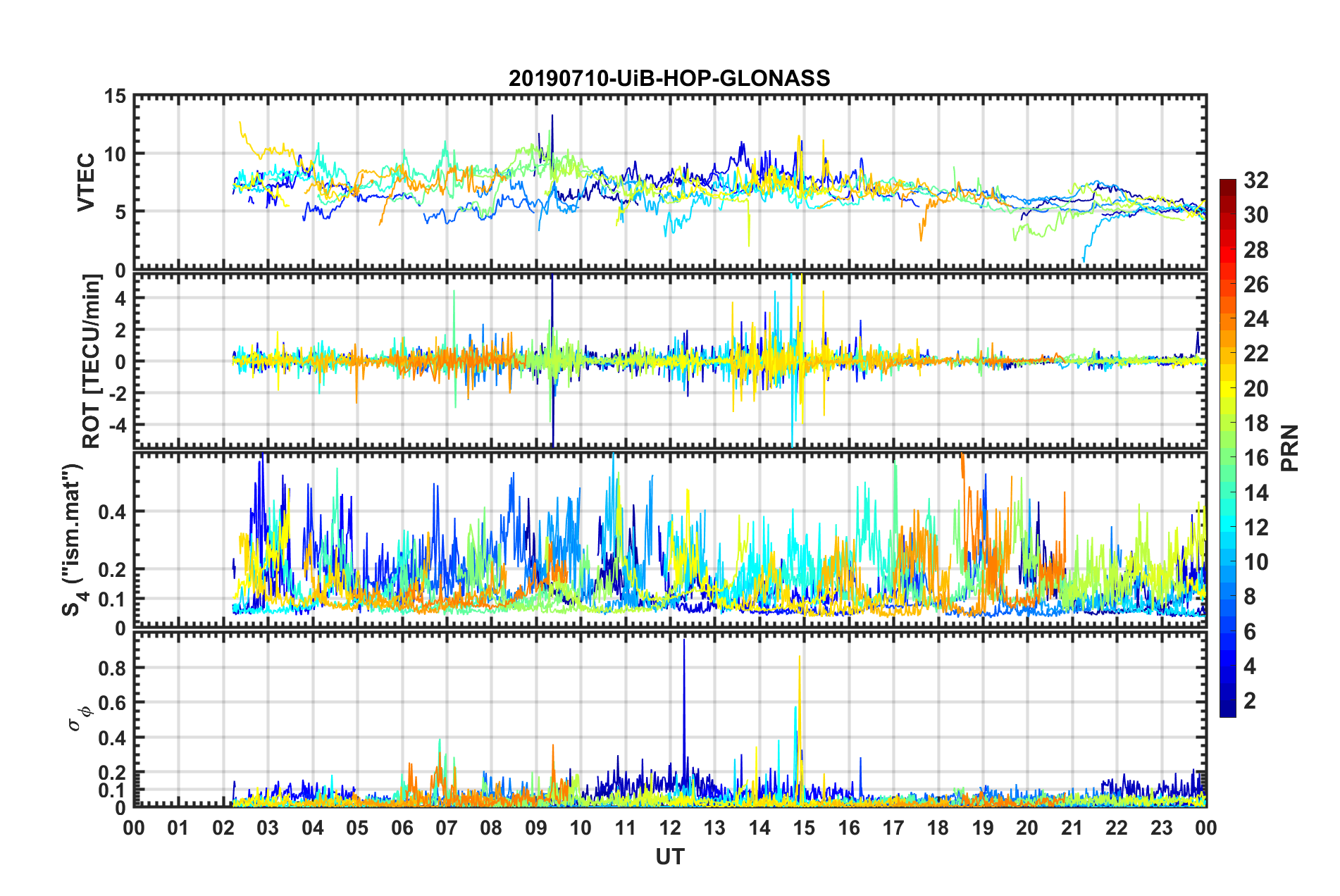Click the 15 tick on the VTEC axis

pos(115,96)
